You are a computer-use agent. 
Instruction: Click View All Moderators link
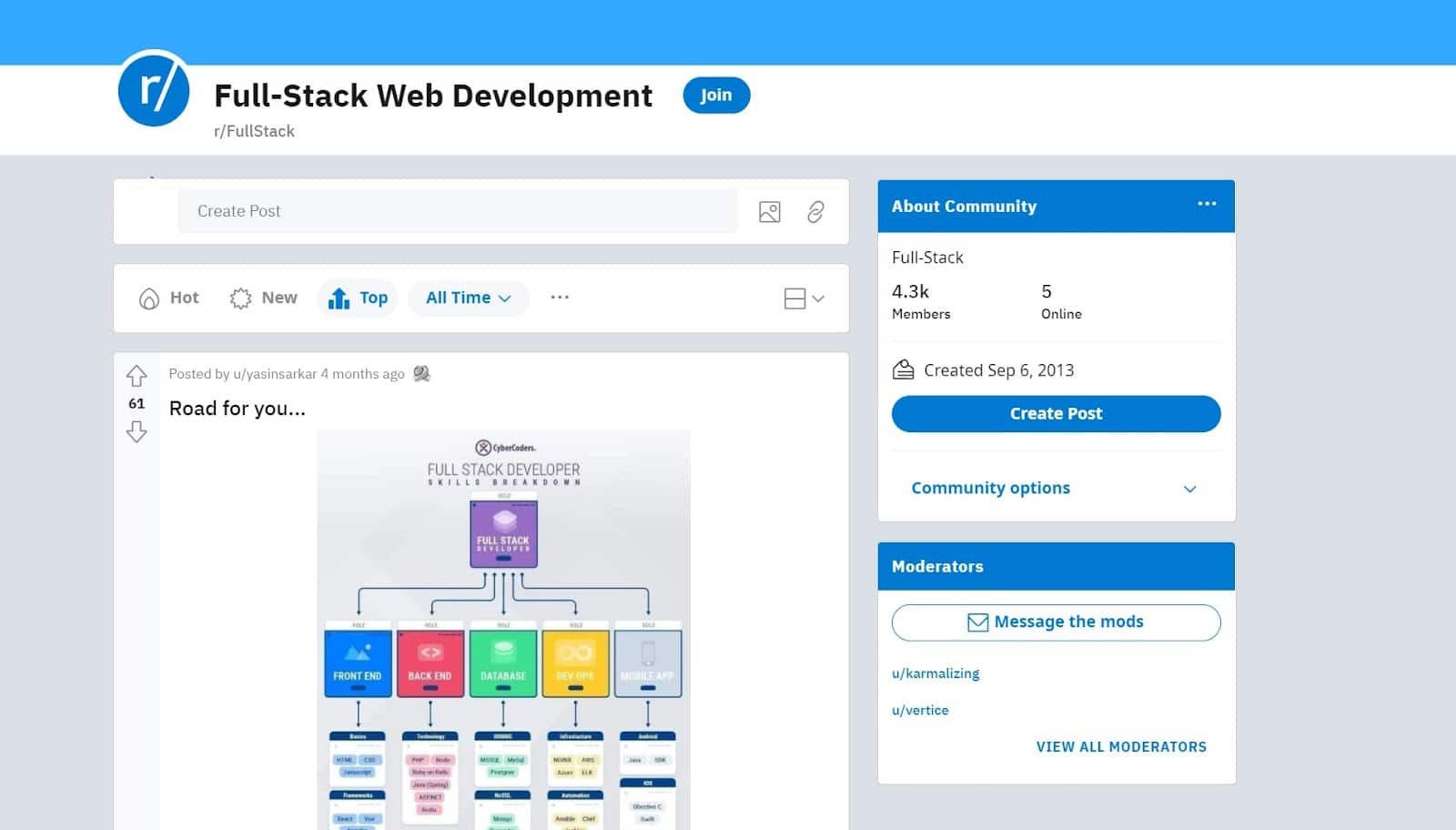1121,746
